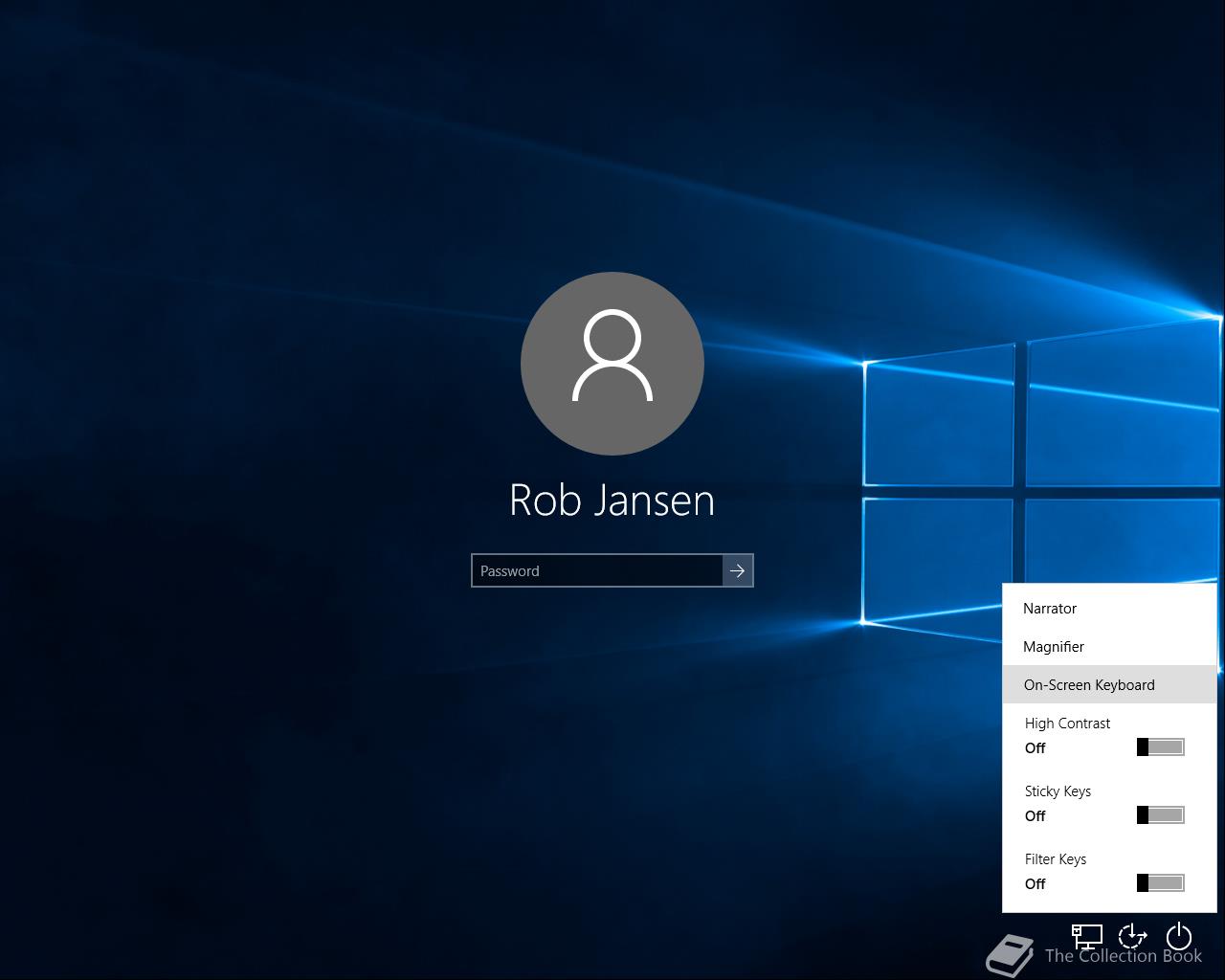Open the On-Screen Keyboard option
This screenshot has width=1225, height=980.
coord(1089,685)
